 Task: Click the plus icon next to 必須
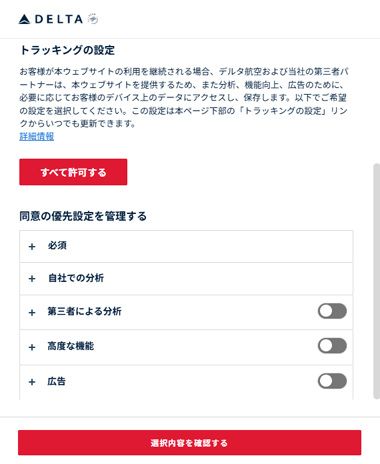[x=32, y=246]
